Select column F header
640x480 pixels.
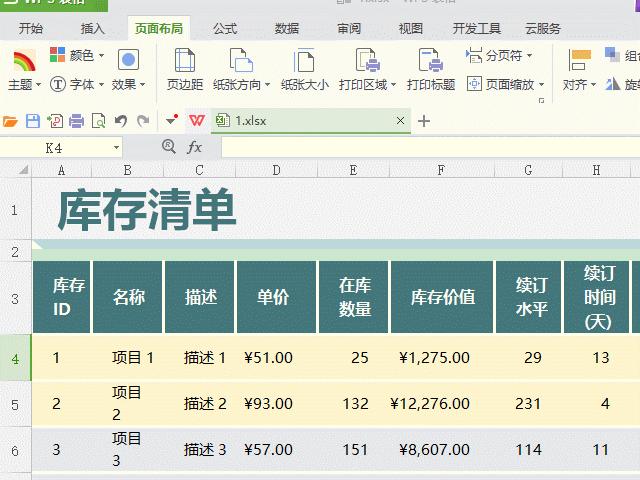441,170
